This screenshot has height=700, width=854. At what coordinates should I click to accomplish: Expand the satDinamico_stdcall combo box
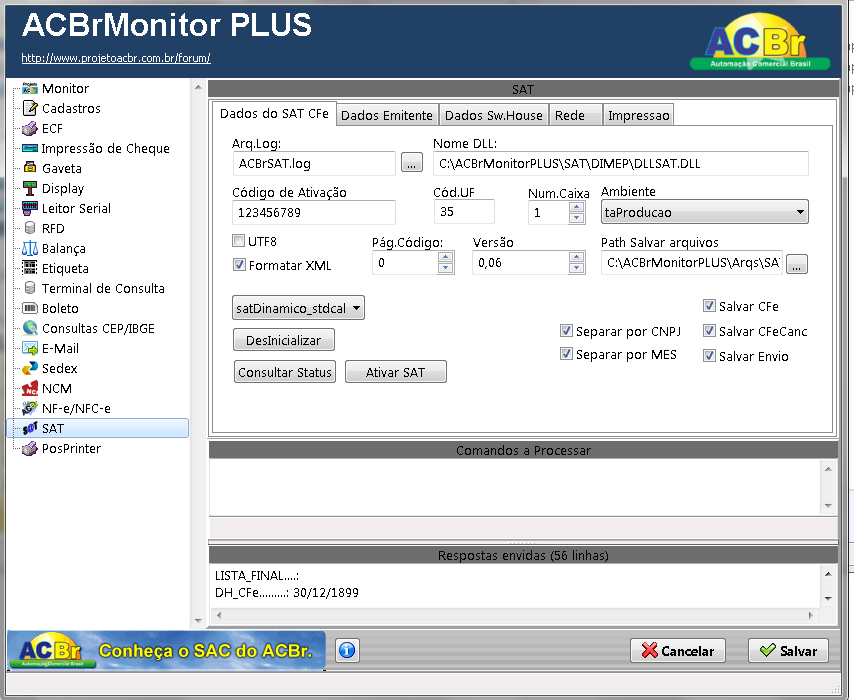coord(298,308)
